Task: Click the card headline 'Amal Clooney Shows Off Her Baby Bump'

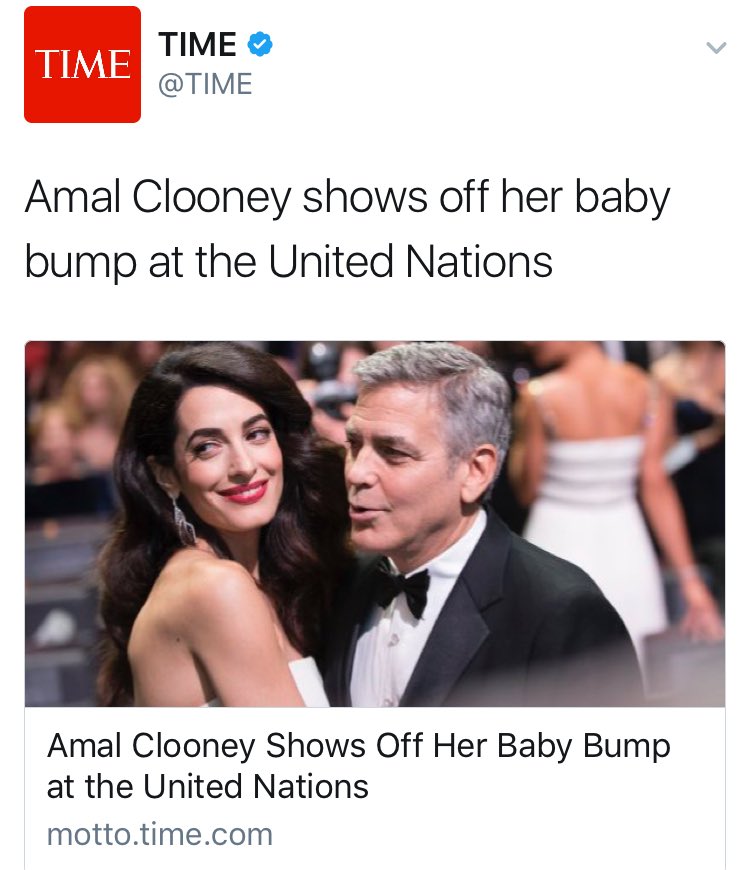Action: point(359,745)
